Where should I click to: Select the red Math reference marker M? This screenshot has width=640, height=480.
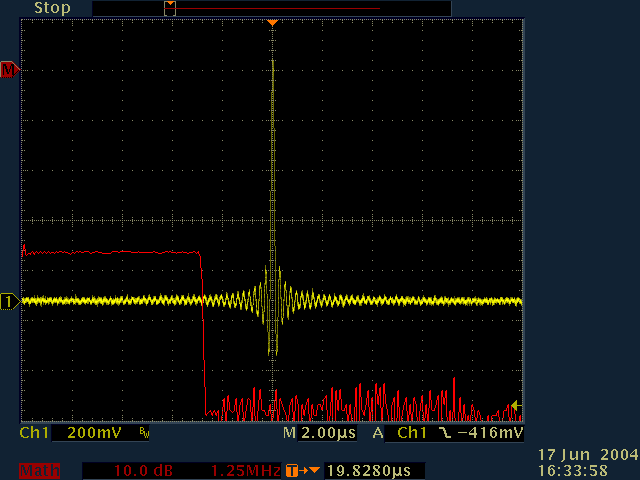[9, 69]
